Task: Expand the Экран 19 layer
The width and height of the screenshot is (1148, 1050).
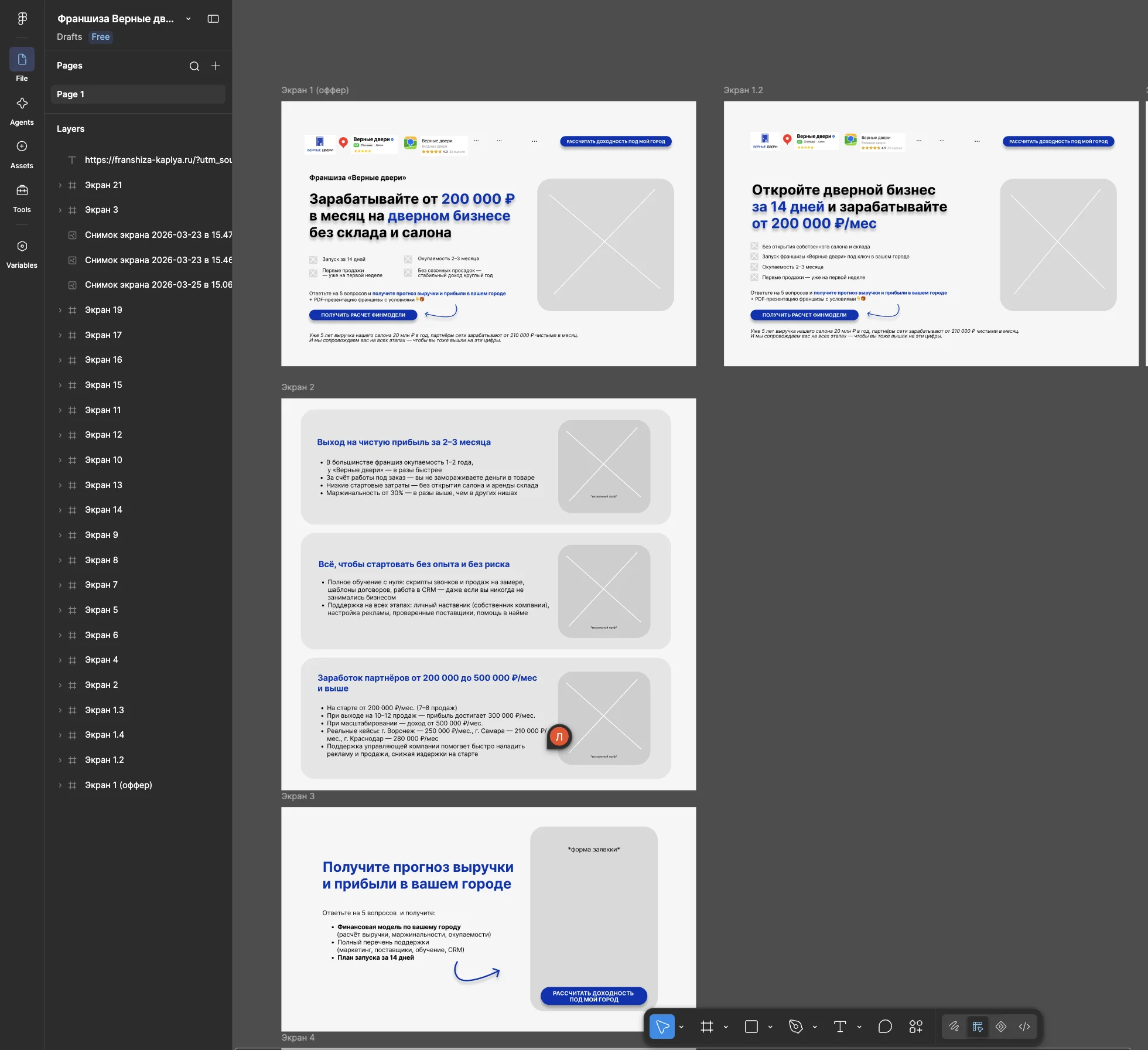Action: [60, 310]
